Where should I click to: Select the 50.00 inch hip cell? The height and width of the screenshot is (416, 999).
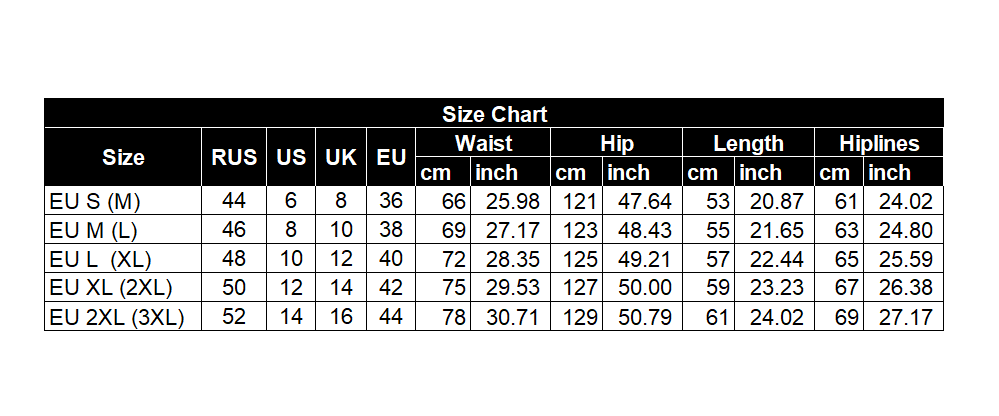click(x=645, y=289)
